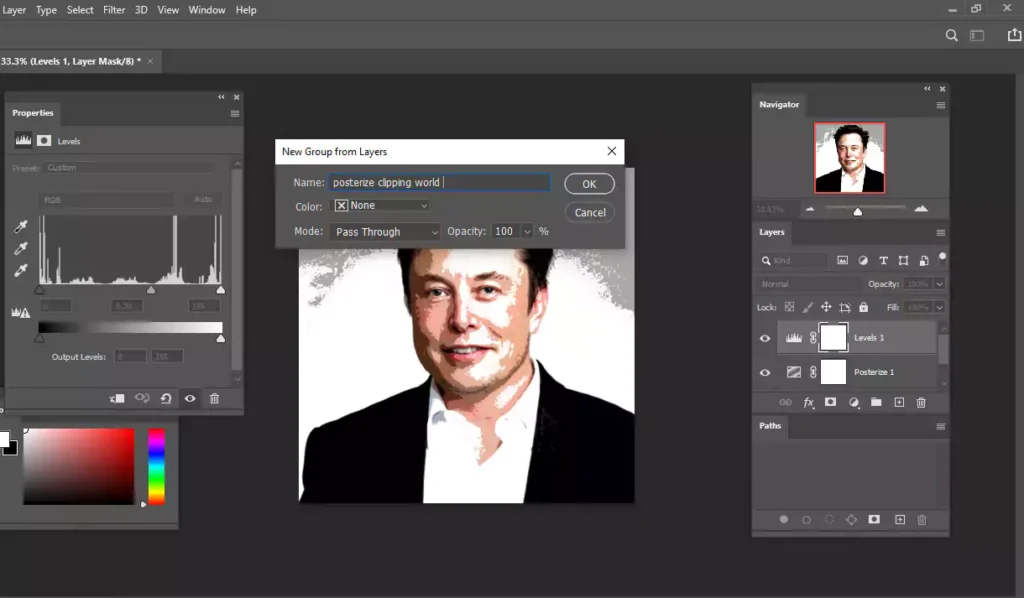Clip adjustment to layer below icon
This screenshot has height=598, width=1024.
[118, 398]
